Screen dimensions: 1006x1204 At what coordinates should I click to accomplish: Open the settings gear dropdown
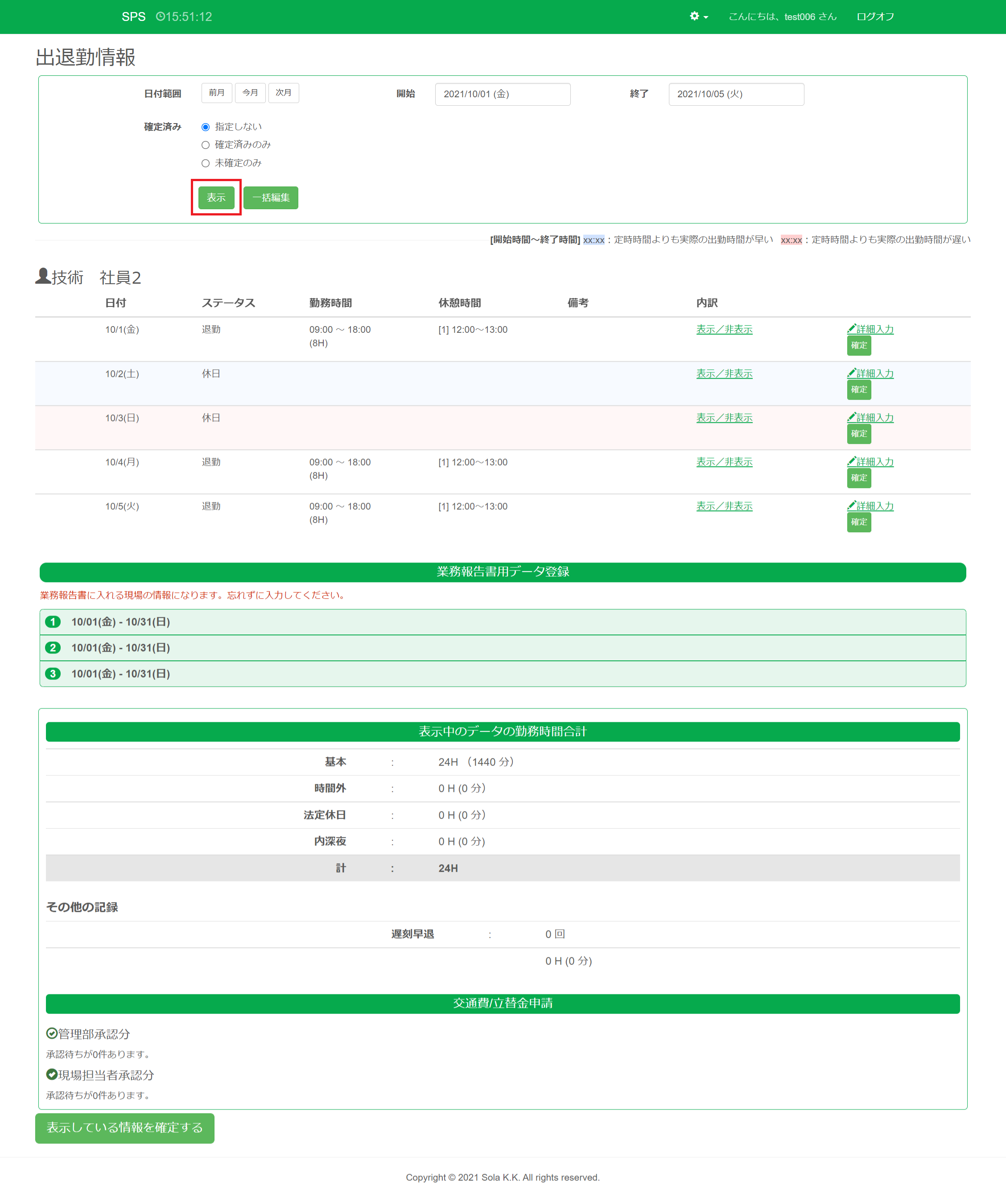click(698, 17)
